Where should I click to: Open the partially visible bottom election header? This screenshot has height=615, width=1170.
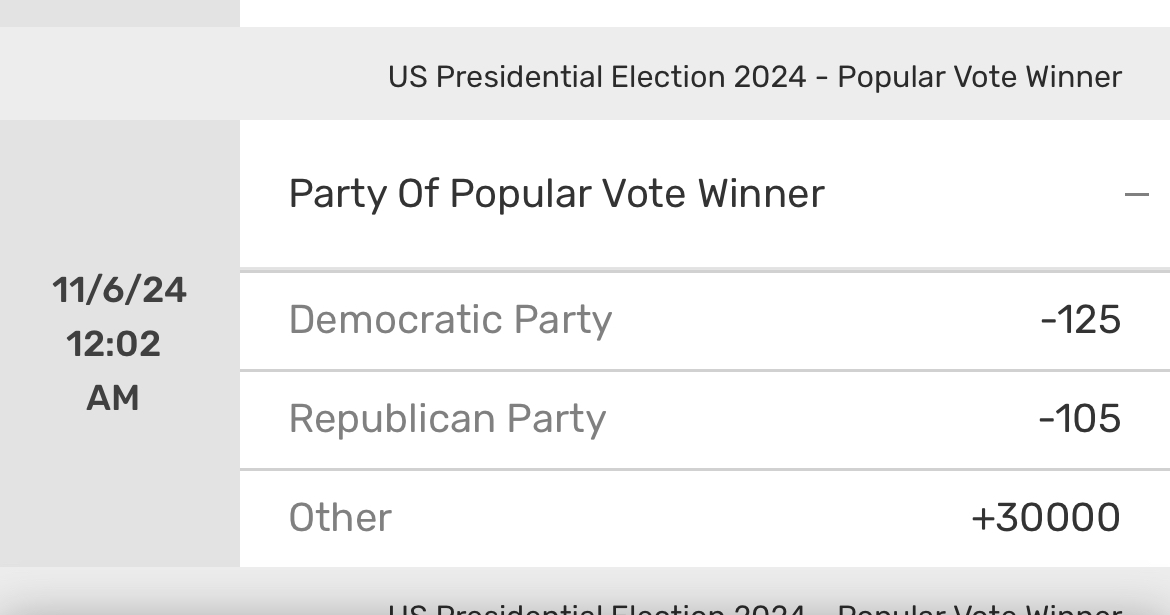(754, 608)
